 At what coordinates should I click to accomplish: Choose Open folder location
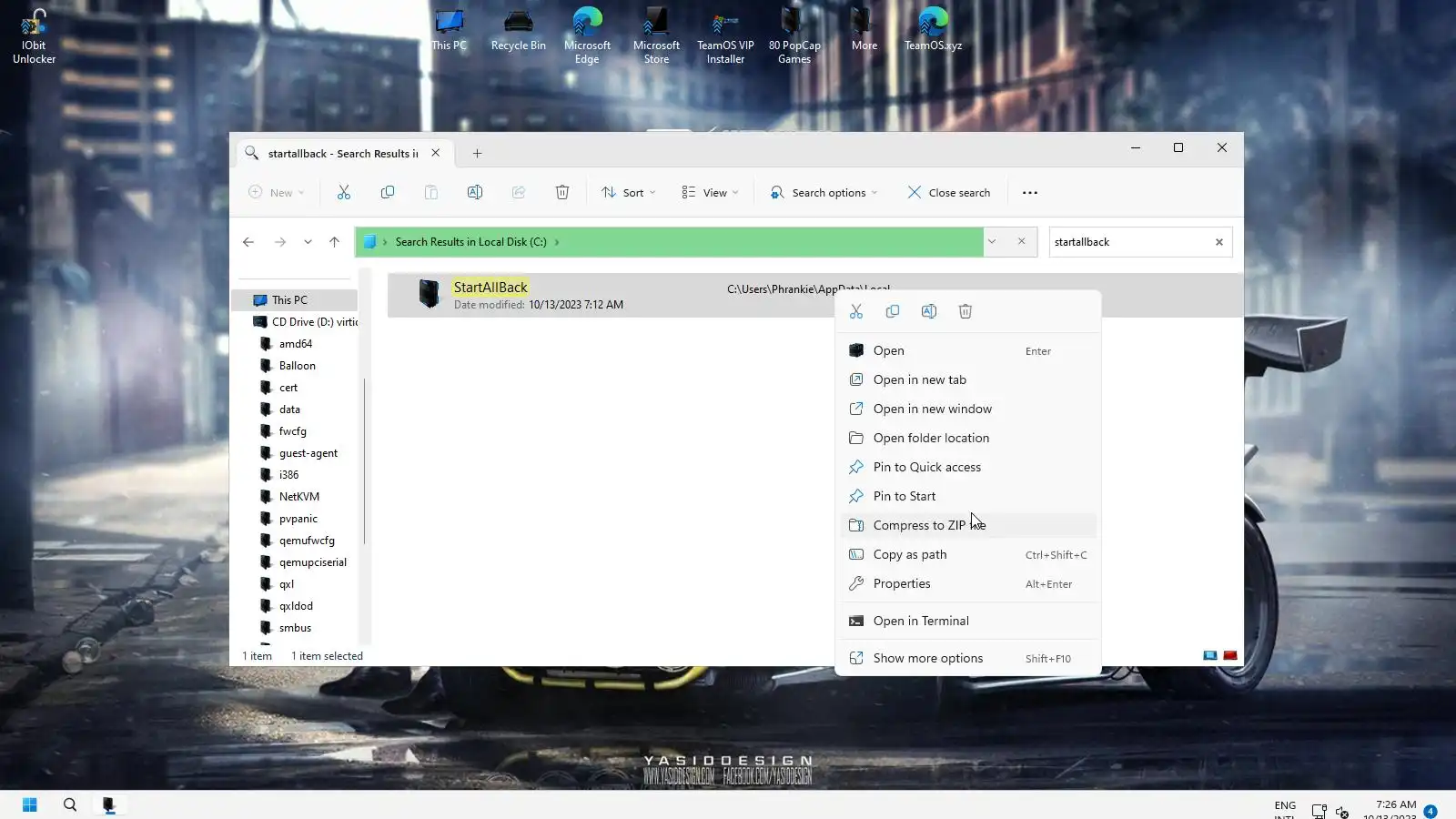point(967,438)
